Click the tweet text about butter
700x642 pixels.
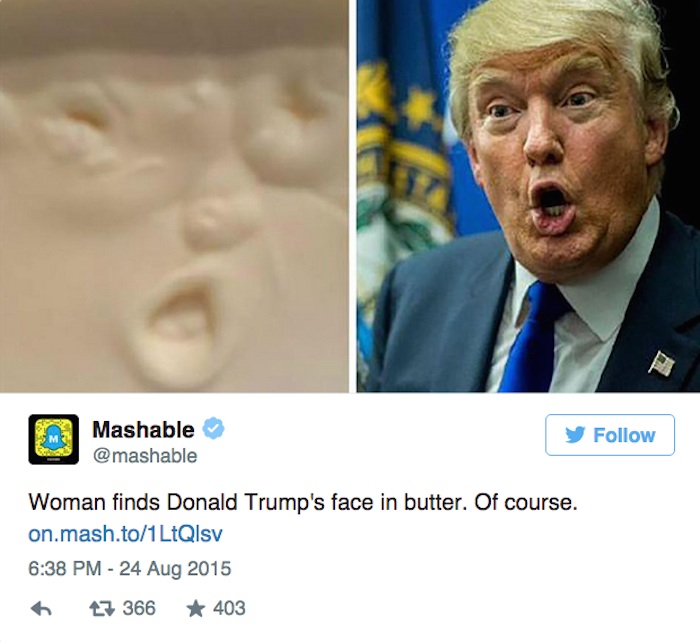pos(303,503)
